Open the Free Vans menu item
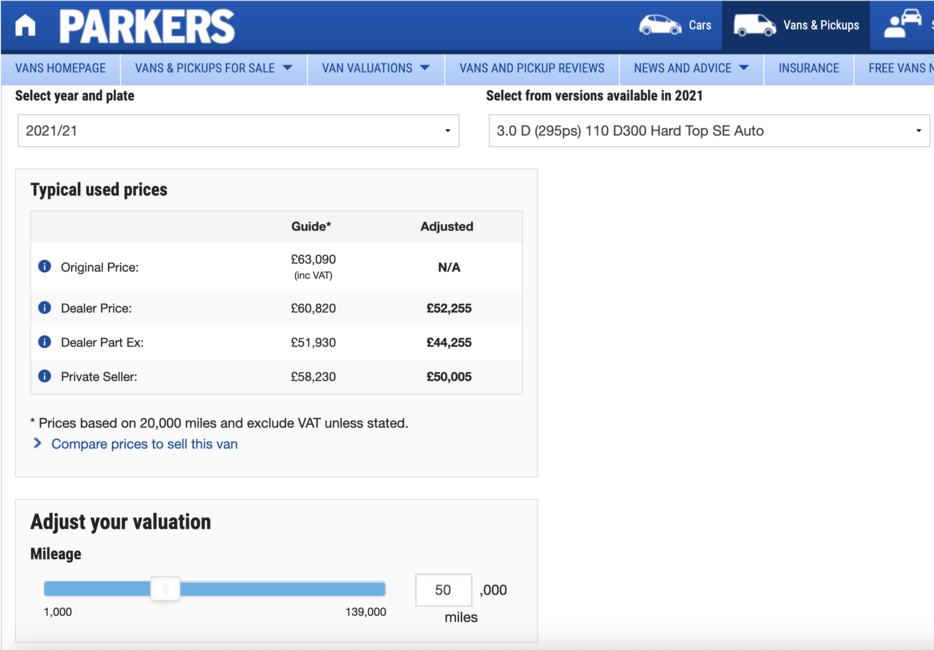This screenshot has width=934, height=650. coord(901,69)
